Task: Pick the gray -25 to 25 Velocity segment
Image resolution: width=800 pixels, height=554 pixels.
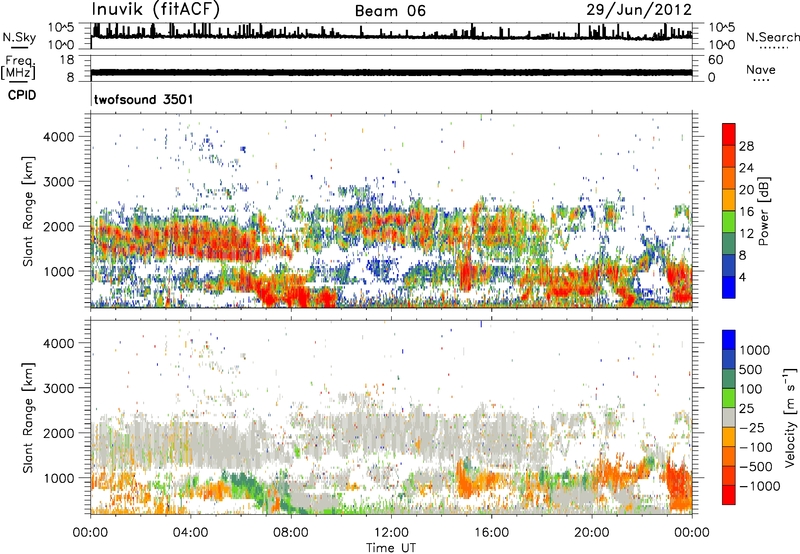Action: (x=729, y=417)
